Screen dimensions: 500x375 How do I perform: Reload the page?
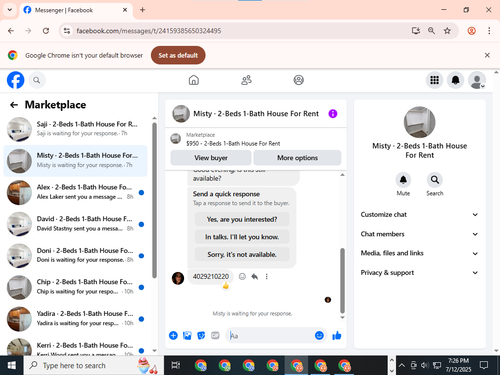coord(46,31)
